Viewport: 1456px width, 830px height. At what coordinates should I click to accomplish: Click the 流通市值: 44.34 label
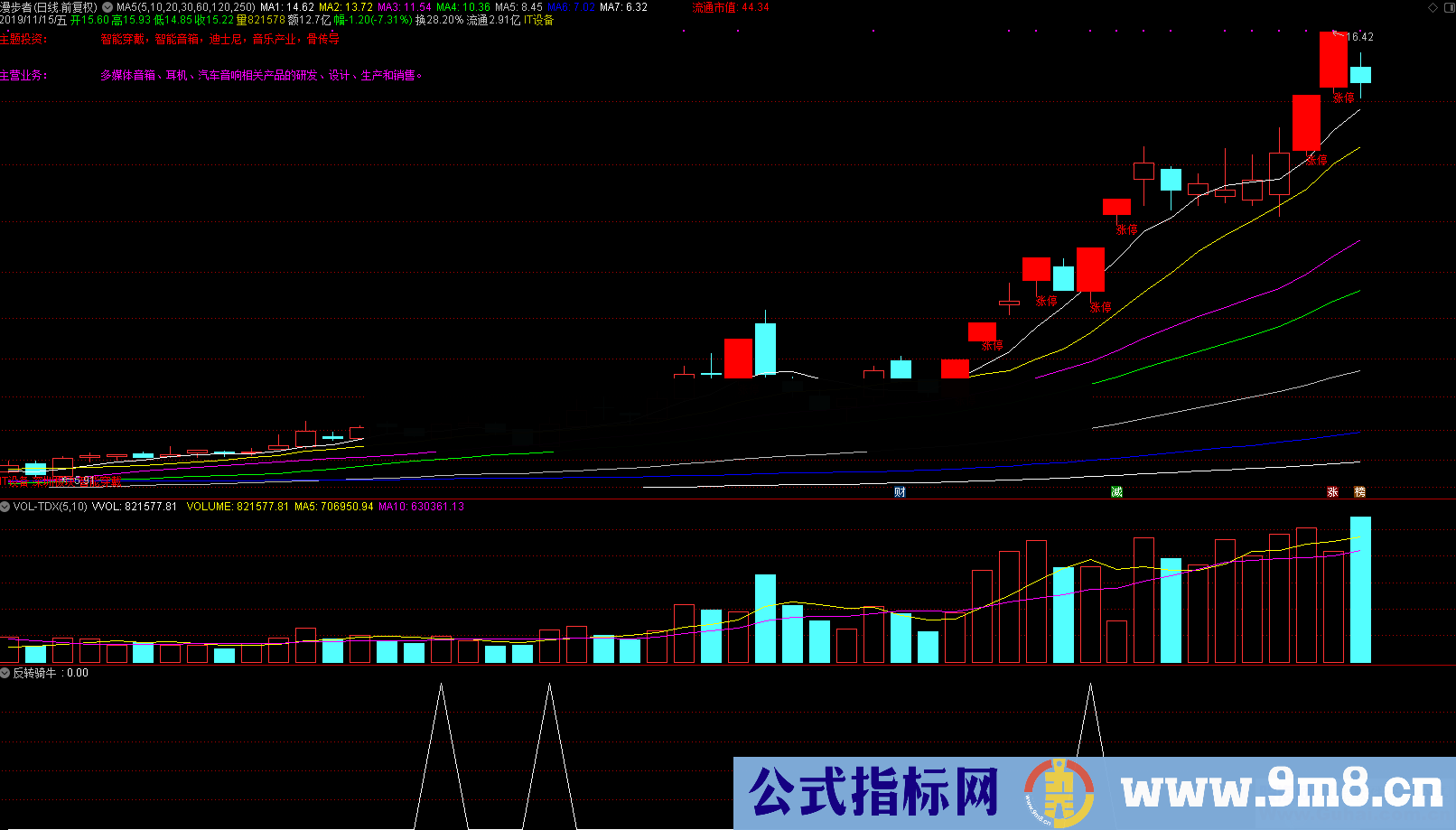tap(731, 7)
